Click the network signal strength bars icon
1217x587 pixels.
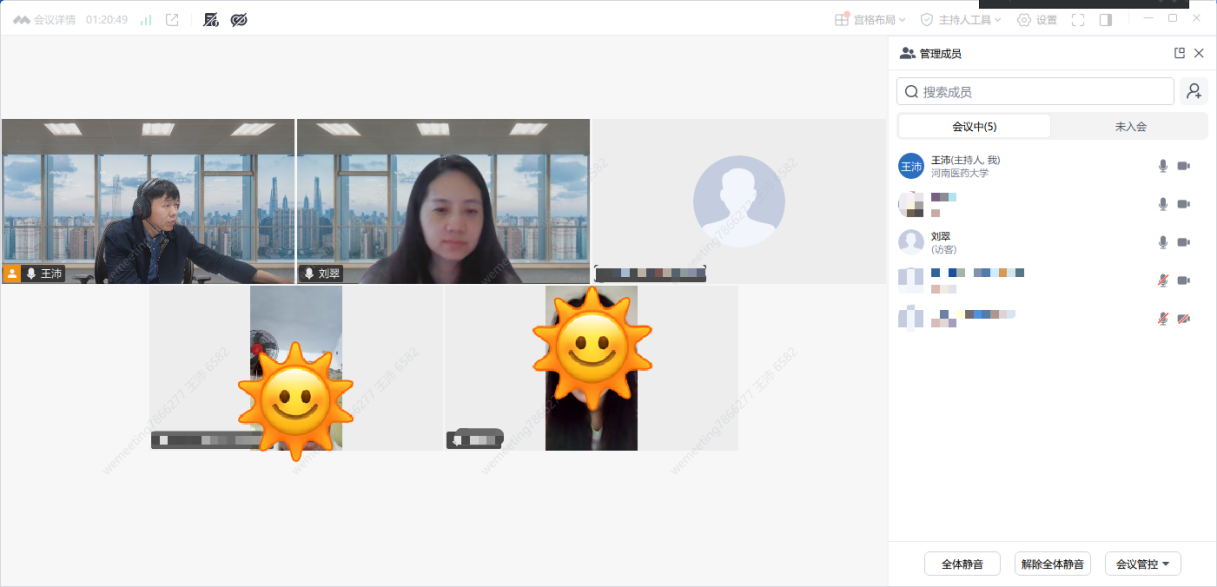[x=146, y=20]
